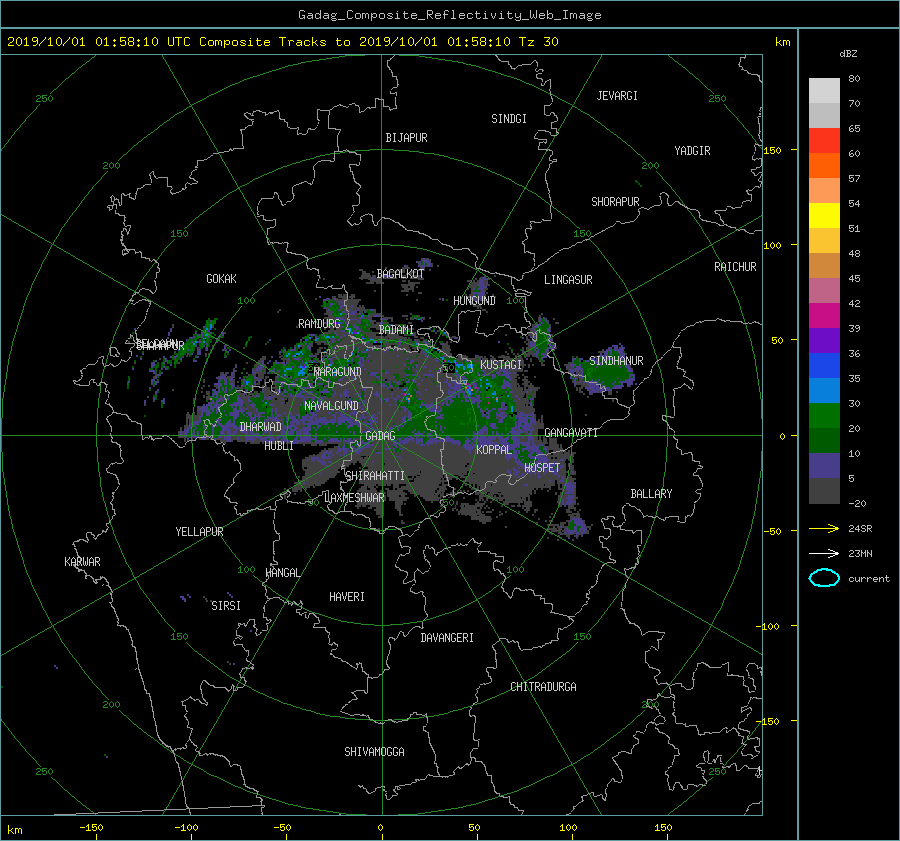The image size is (900, 841).
Task: Click the -150 km bottom axis tick label
Action: click(x=91, y=828)
